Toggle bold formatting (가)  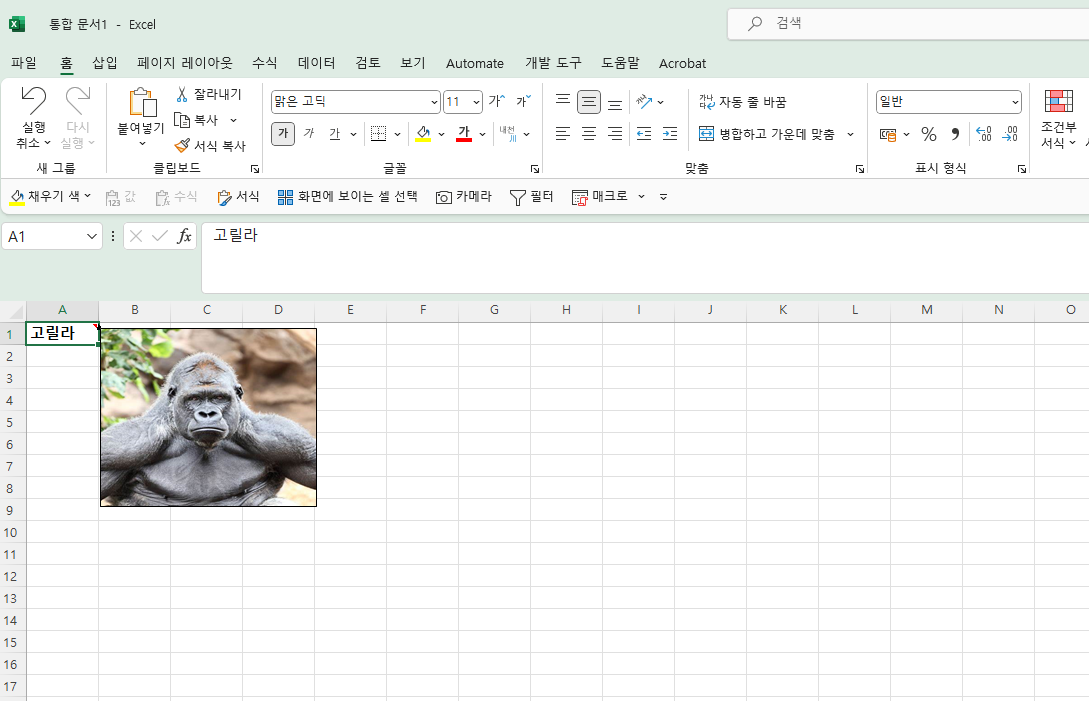coord(283,133)
